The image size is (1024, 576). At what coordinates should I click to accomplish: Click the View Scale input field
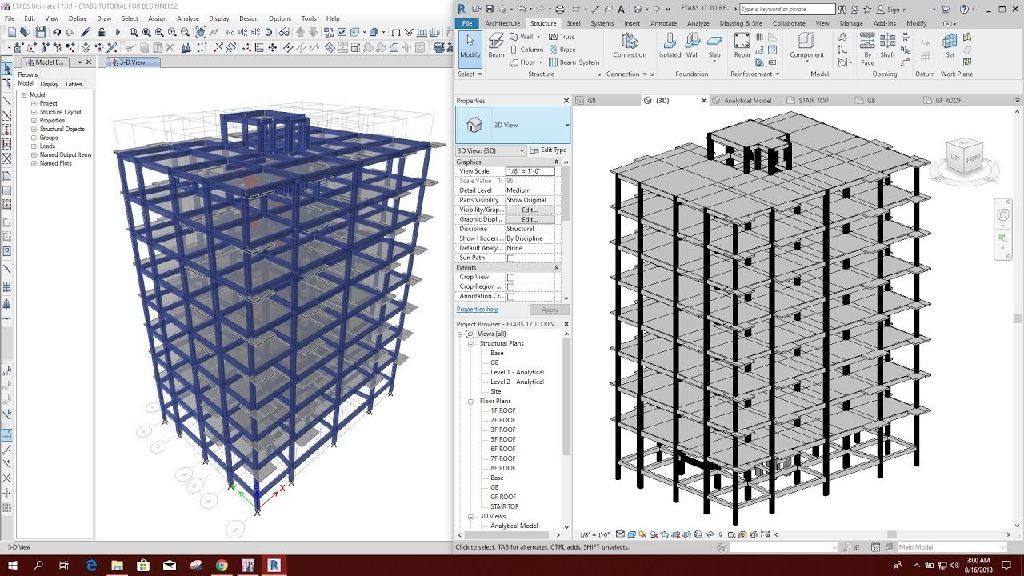[530, 171]
